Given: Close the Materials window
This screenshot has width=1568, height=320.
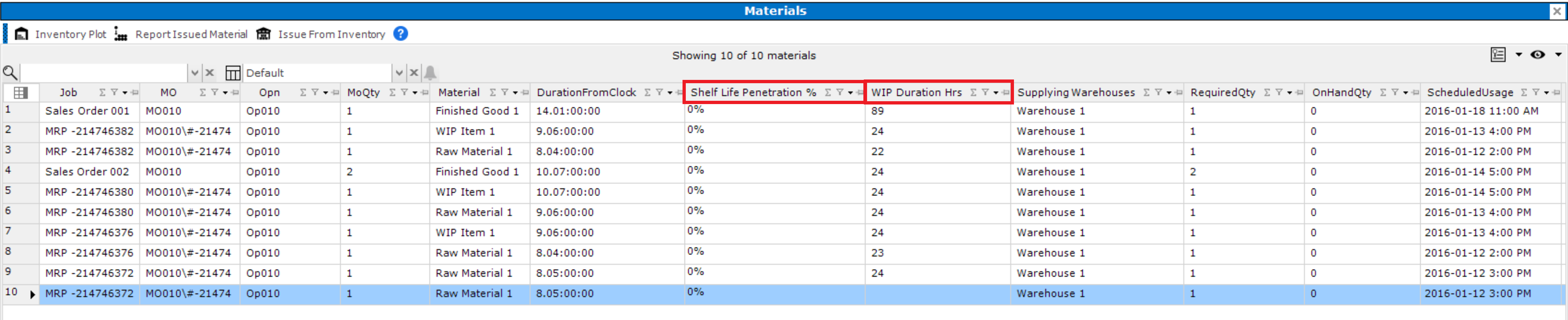Looking at the screenshot, I should point(1557,11).
